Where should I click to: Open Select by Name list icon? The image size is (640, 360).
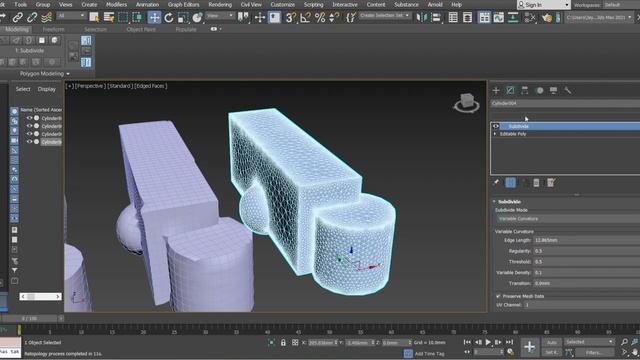[x=109, y=17]
